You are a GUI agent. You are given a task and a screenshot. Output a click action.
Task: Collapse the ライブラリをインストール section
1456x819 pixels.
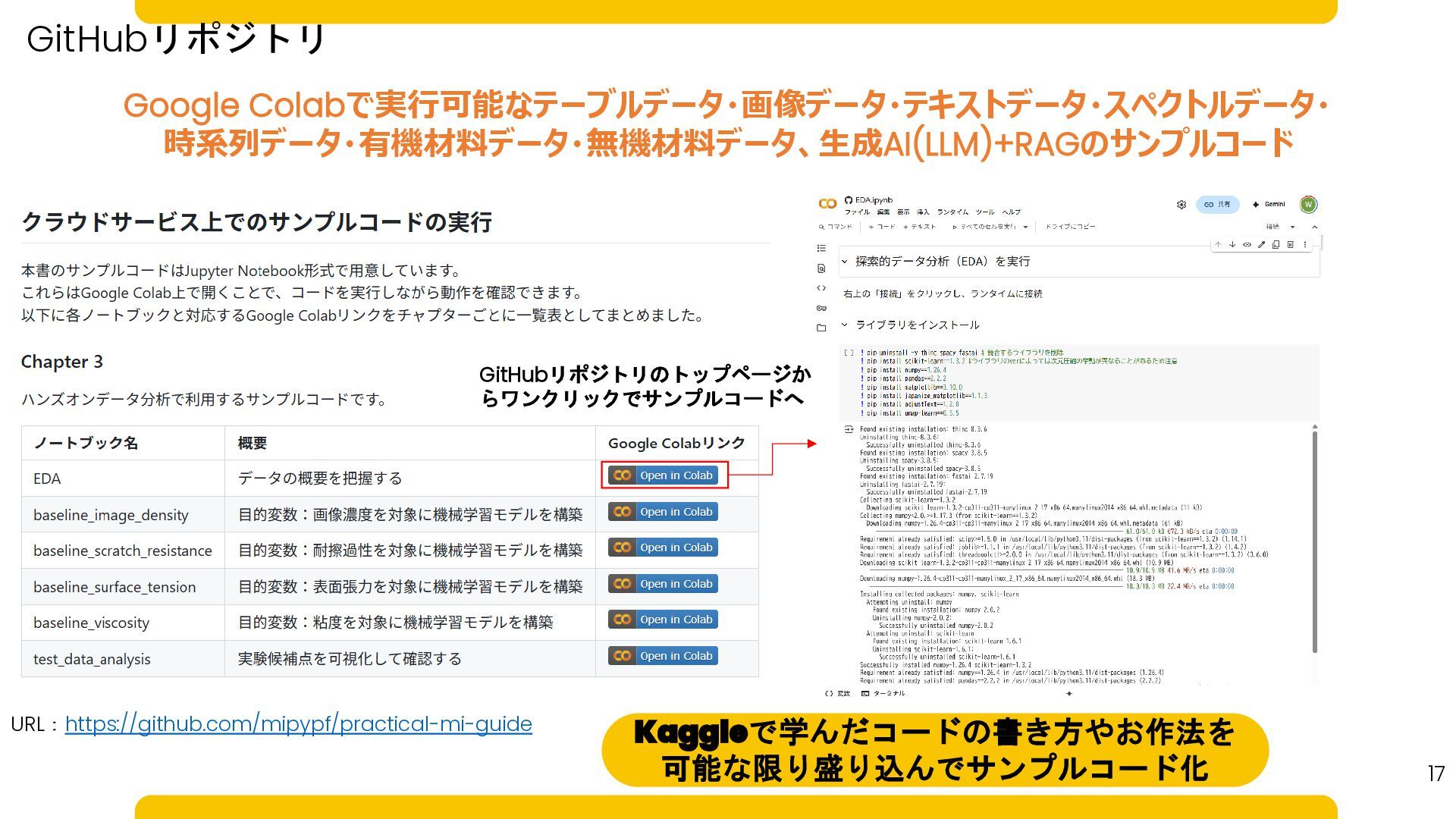(x=844, y=325)
